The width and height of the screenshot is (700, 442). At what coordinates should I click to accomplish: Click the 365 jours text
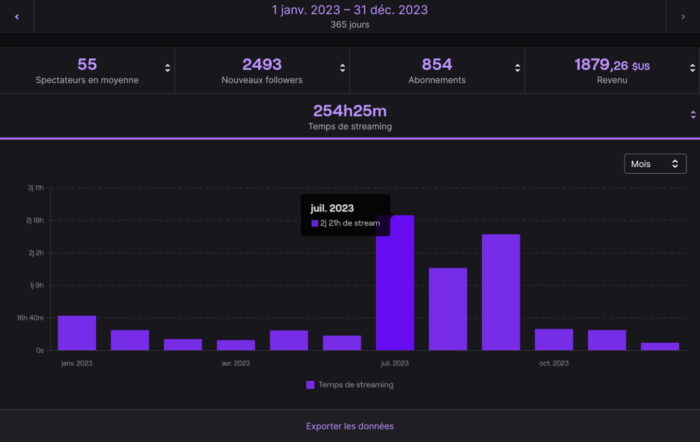pos(350,25)
